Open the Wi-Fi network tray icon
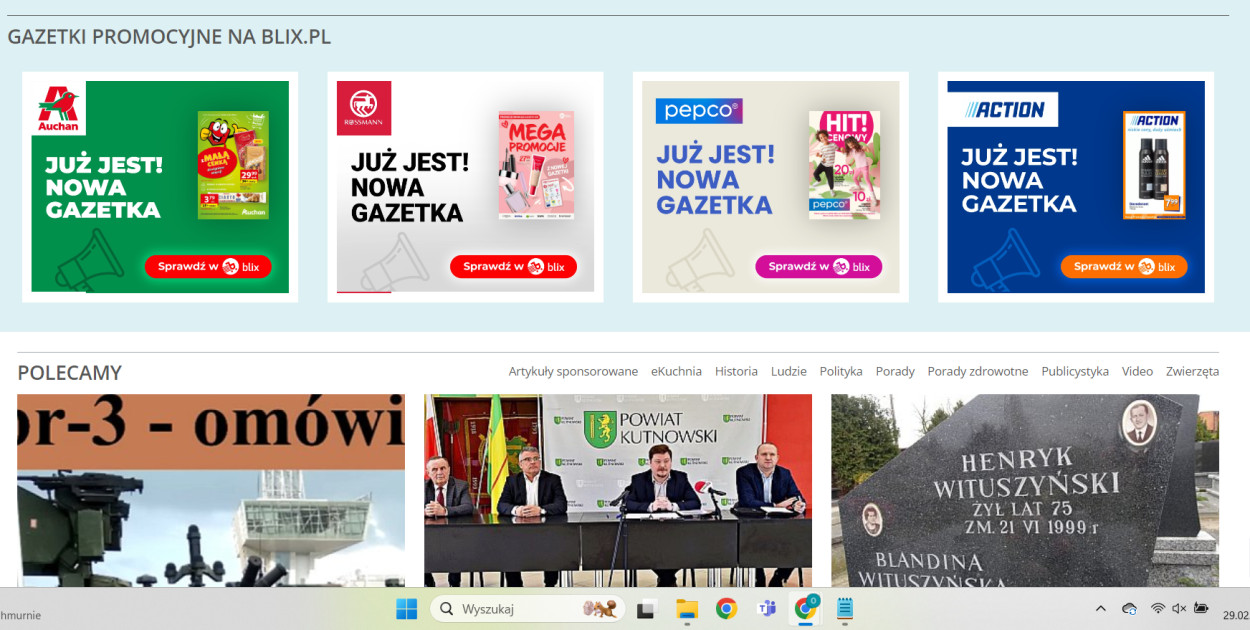Viewport: 1250px width, 630px height. tap(1158, 609)
